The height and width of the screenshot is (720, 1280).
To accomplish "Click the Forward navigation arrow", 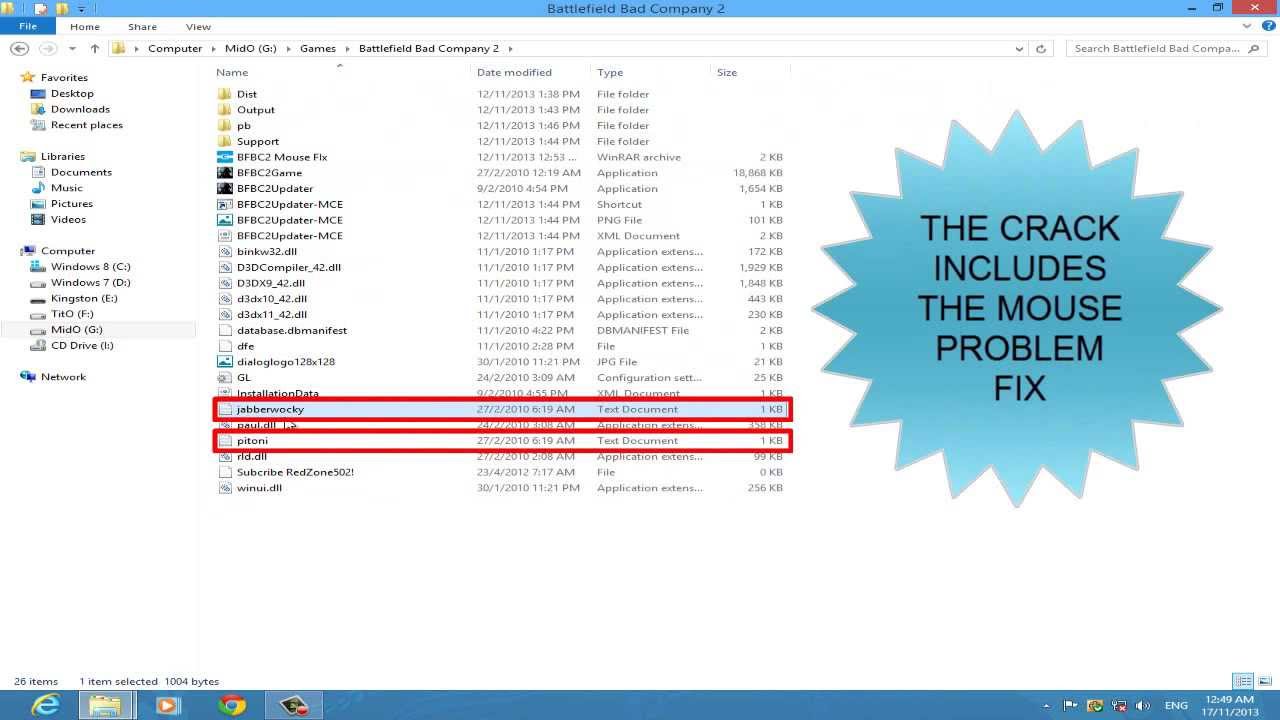I will coord(47,48).
